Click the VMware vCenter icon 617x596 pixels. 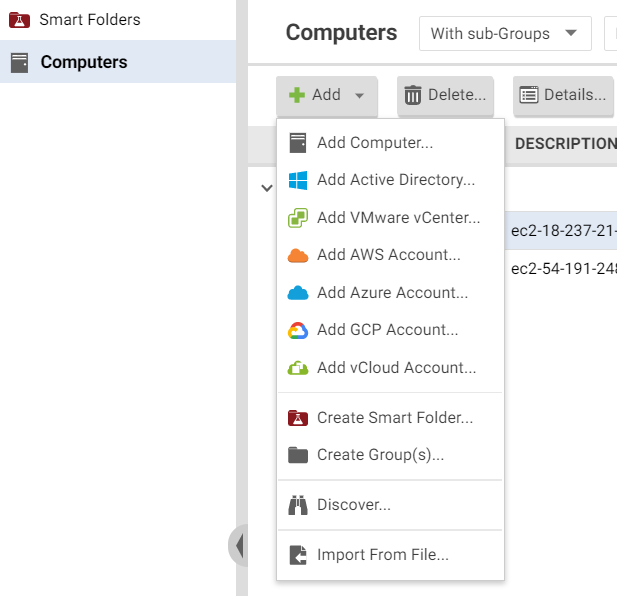pos(297,218)
